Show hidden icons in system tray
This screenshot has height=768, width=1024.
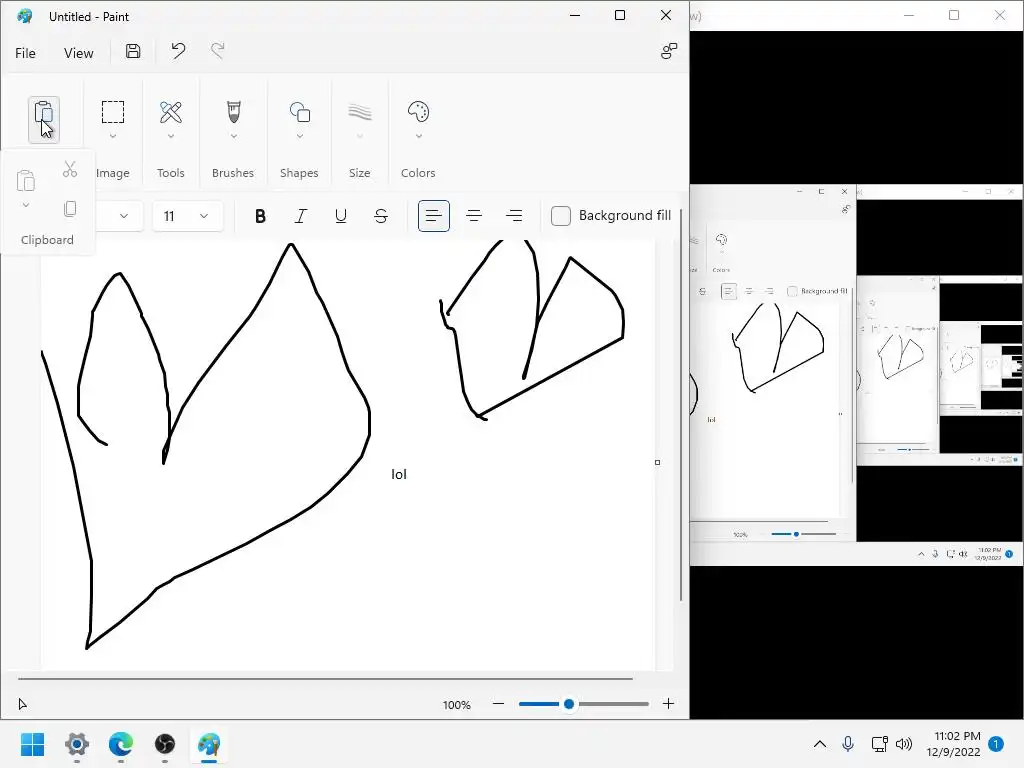coord(820,744)
